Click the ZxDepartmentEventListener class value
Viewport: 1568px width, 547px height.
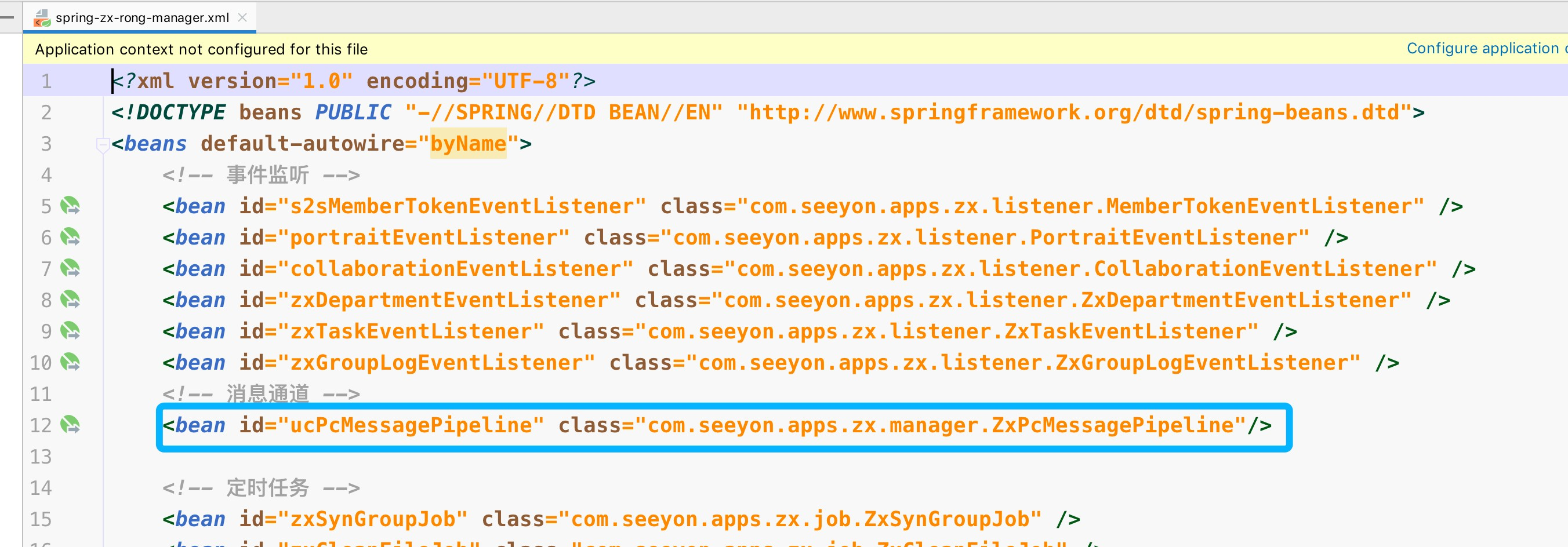(1062, 301)
